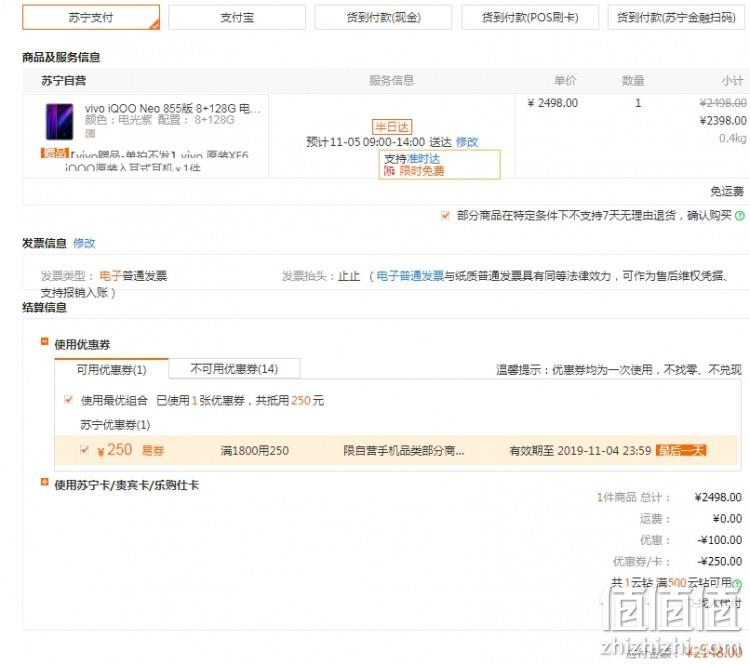Screen dimensions: 750x664
Task: Click the ¥2398.00 subtotal price
Action: pos(723,121)
